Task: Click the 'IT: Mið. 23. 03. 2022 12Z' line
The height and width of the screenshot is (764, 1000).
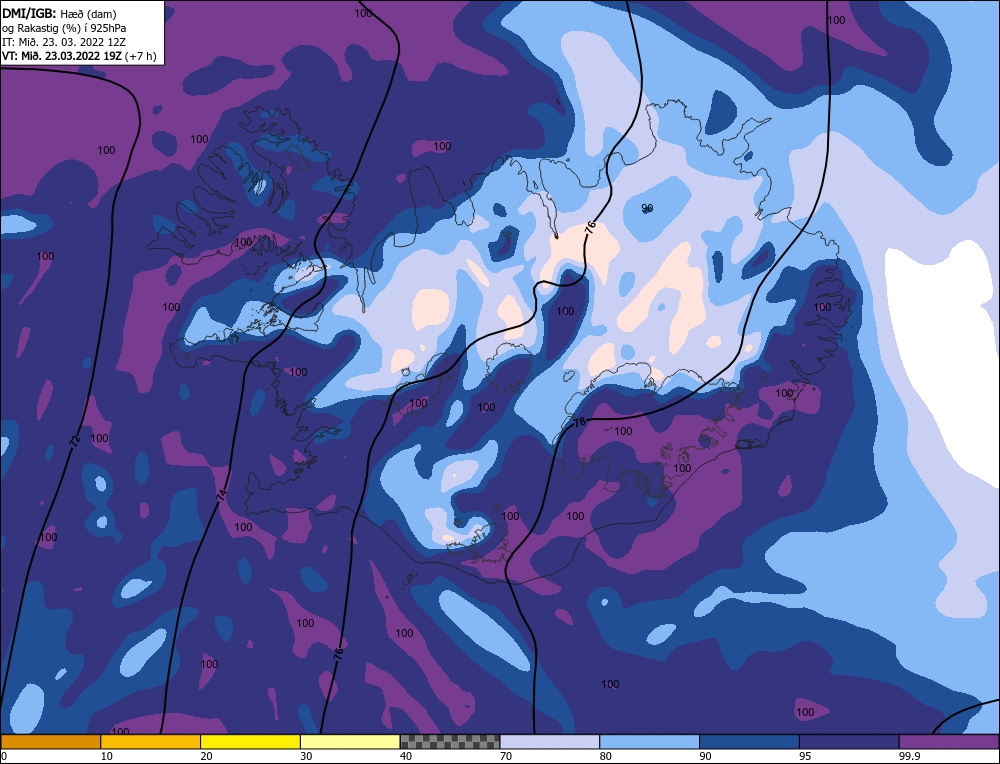Action: tap(64, 42)
